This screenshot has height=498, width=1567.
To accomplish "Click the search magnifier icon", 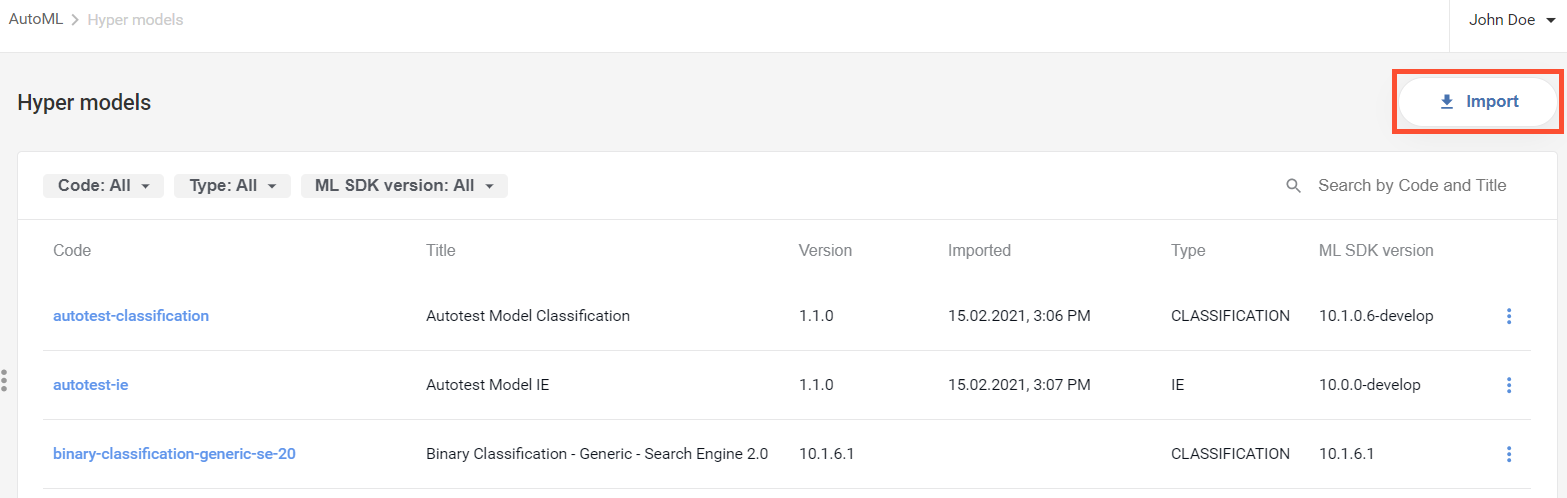I will [x=1294, y=186].
